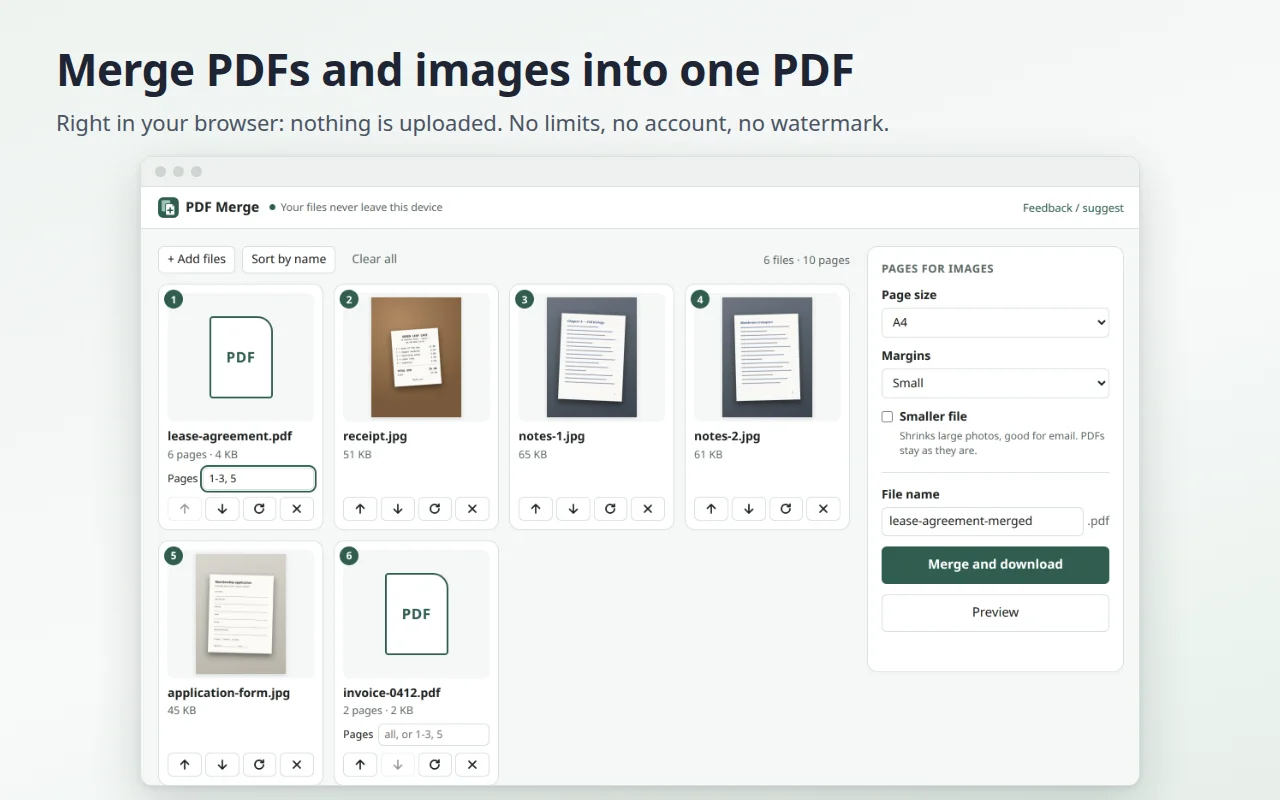This screenshot has width=1280, height=800.
Task: Move receipt.jpg down in order
Action: 397,509
